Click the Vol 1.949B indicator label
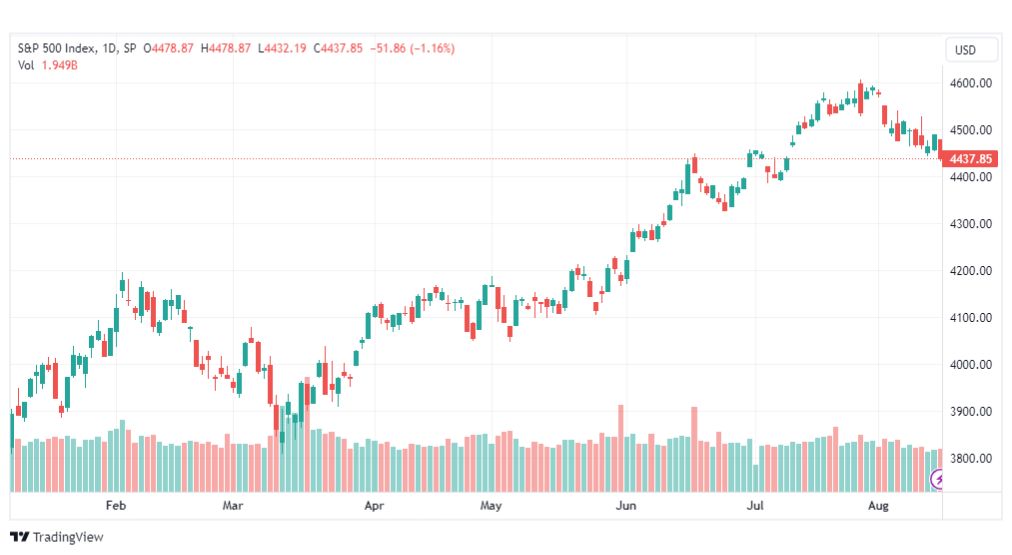 click(x=48, y=65)
